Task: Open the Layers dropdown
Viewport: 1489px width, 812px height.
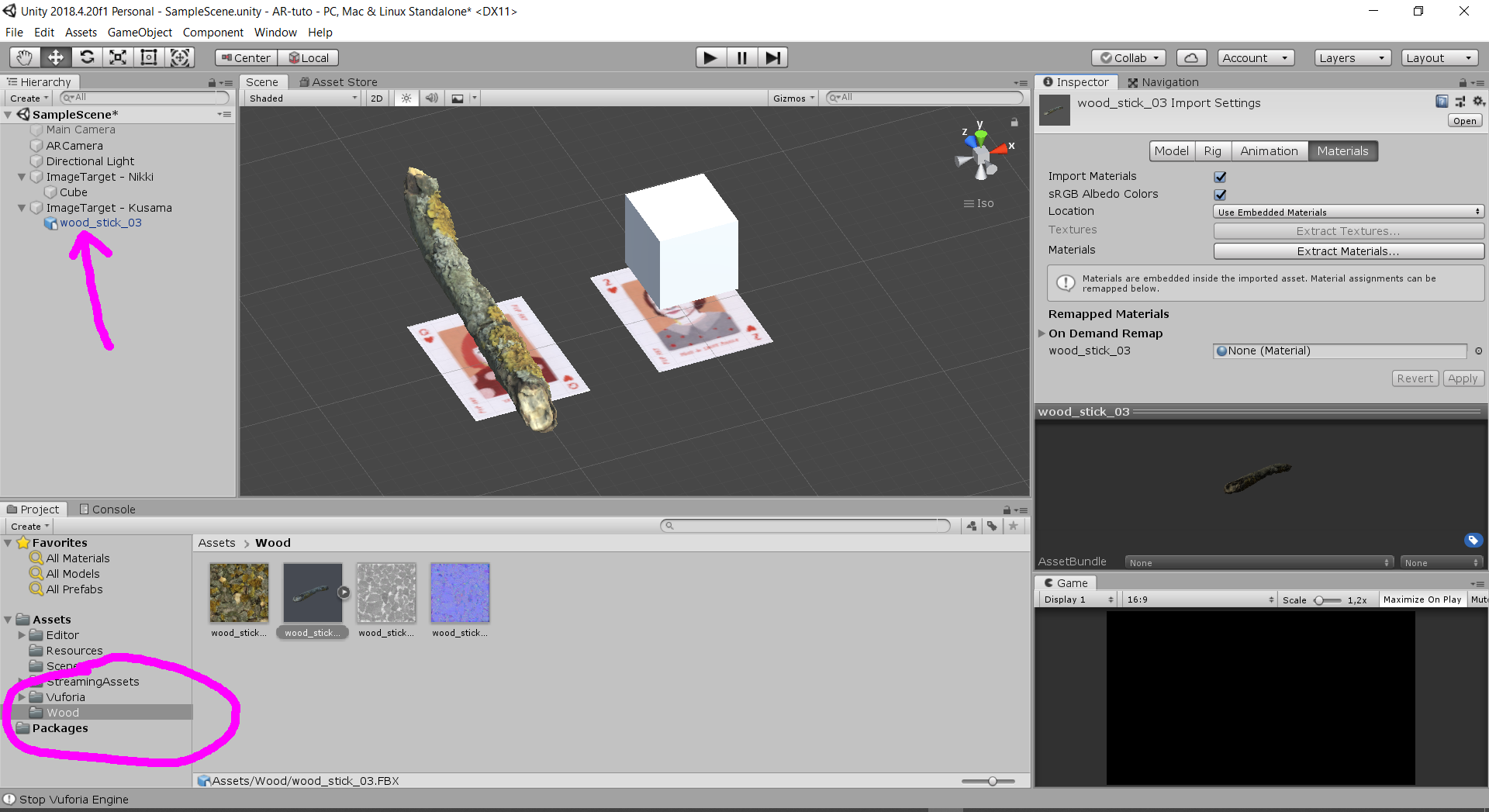Action: [1352, 57]
